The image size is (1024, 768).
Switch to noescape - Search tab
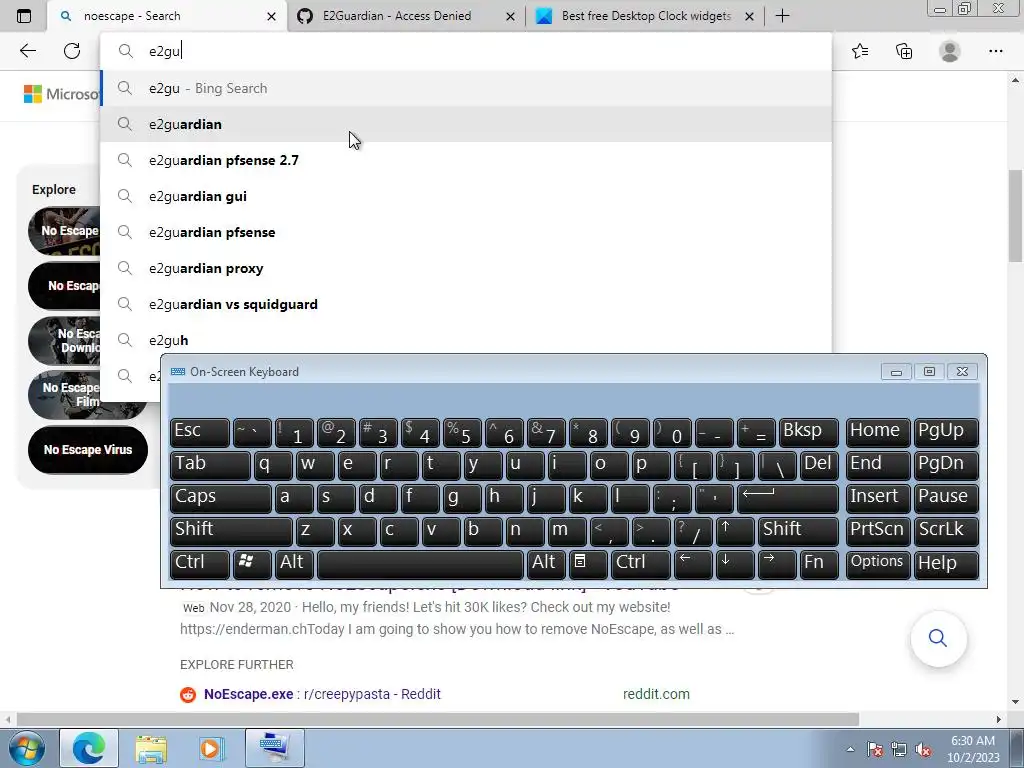pyautogui.click(x=167, y=16)
